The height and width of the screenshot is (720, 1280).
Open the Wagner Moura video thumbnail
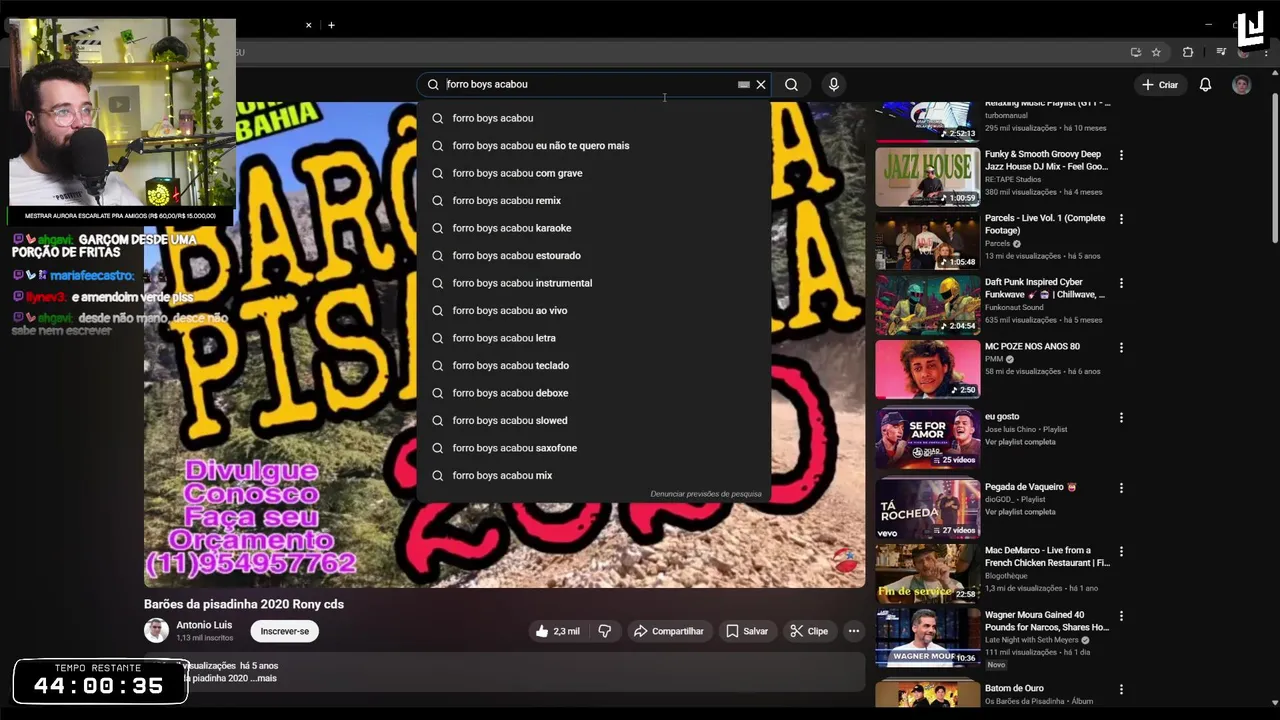[x=928, y=637]
